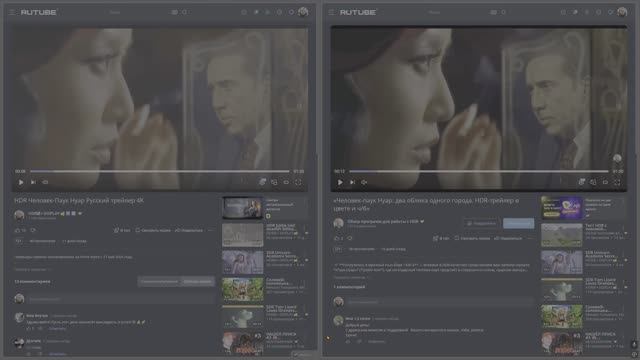Save the right window's video to a playlist
Screen dimensions: 640x360
(x=472, y=238)
